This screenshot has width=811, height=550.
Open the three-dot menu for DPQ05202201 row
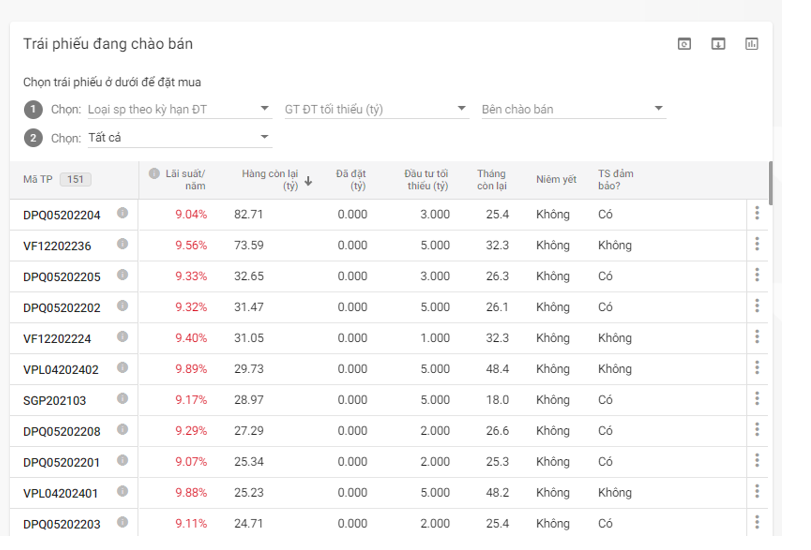coord(757,460)
